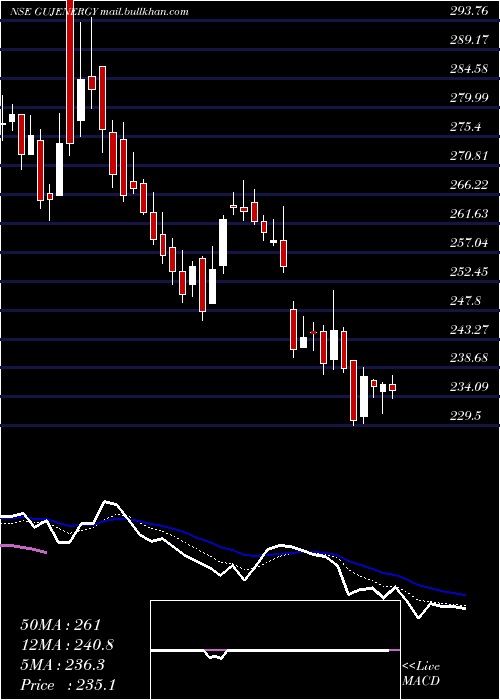Click the 50MA : 261 readout

point(61,625)
